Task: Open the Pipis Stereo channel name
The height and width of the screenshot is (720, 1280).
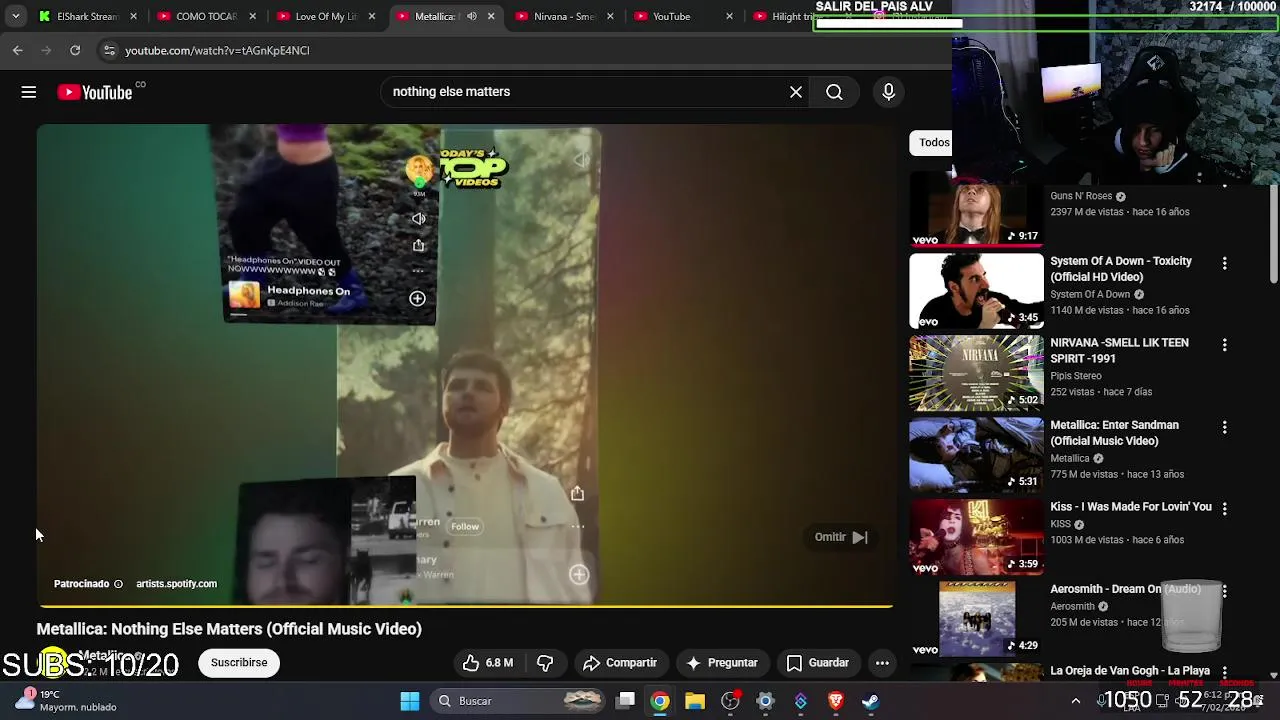Action: (1075, 376)
